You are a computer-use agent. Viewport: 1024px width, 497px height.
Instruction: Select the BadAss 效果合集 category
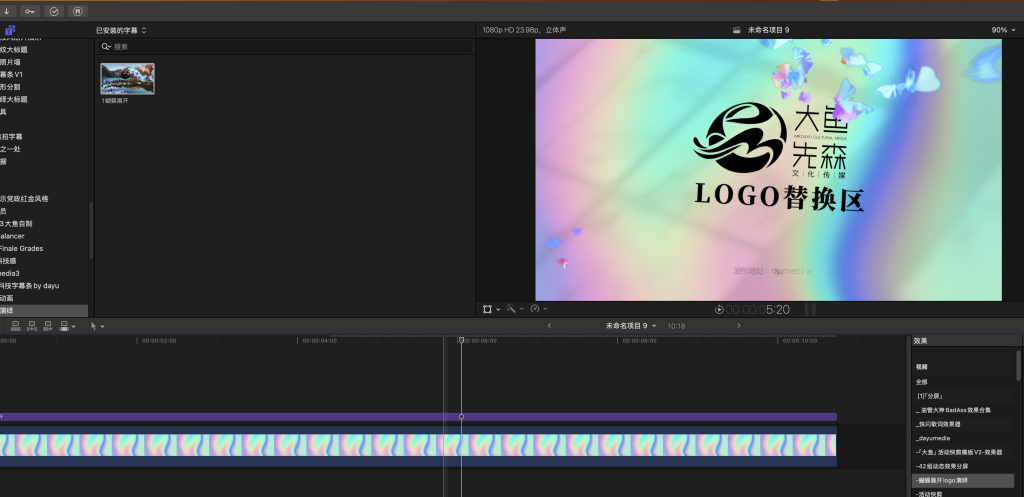953,410
